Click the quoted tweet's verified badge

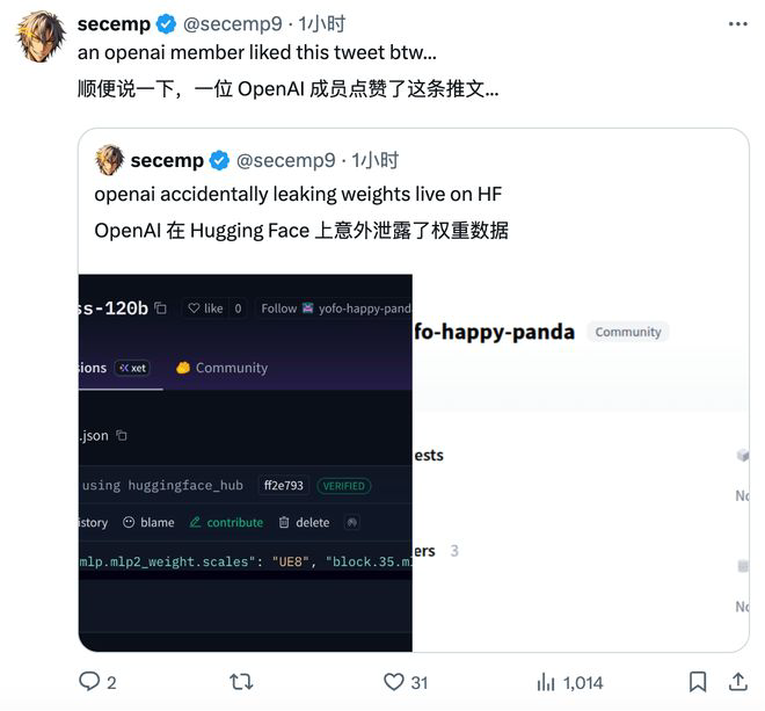click(219, 161)
